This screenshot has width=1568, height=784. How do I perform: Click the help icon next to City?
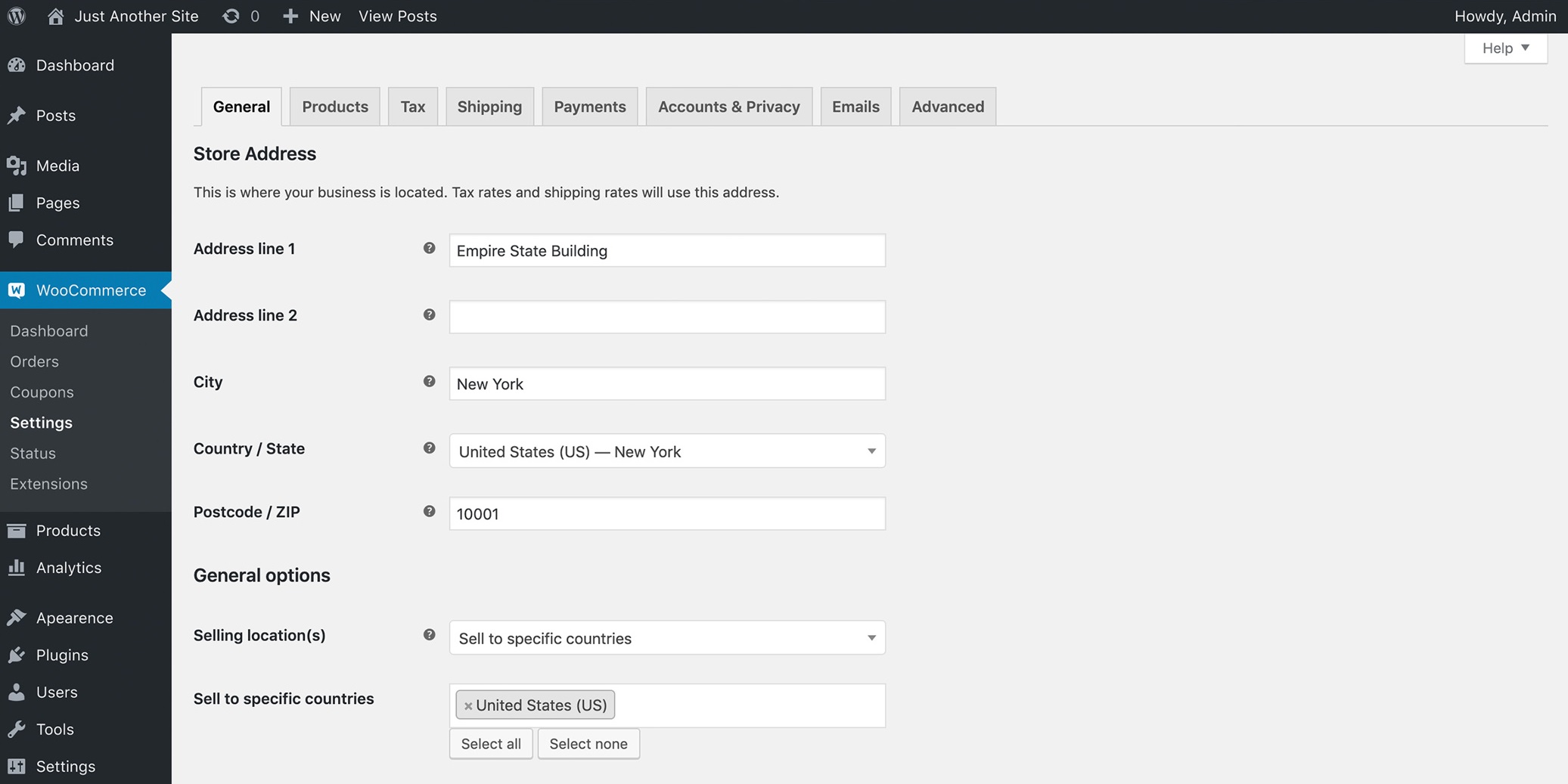pyautogui.click(x=429, y=382)
